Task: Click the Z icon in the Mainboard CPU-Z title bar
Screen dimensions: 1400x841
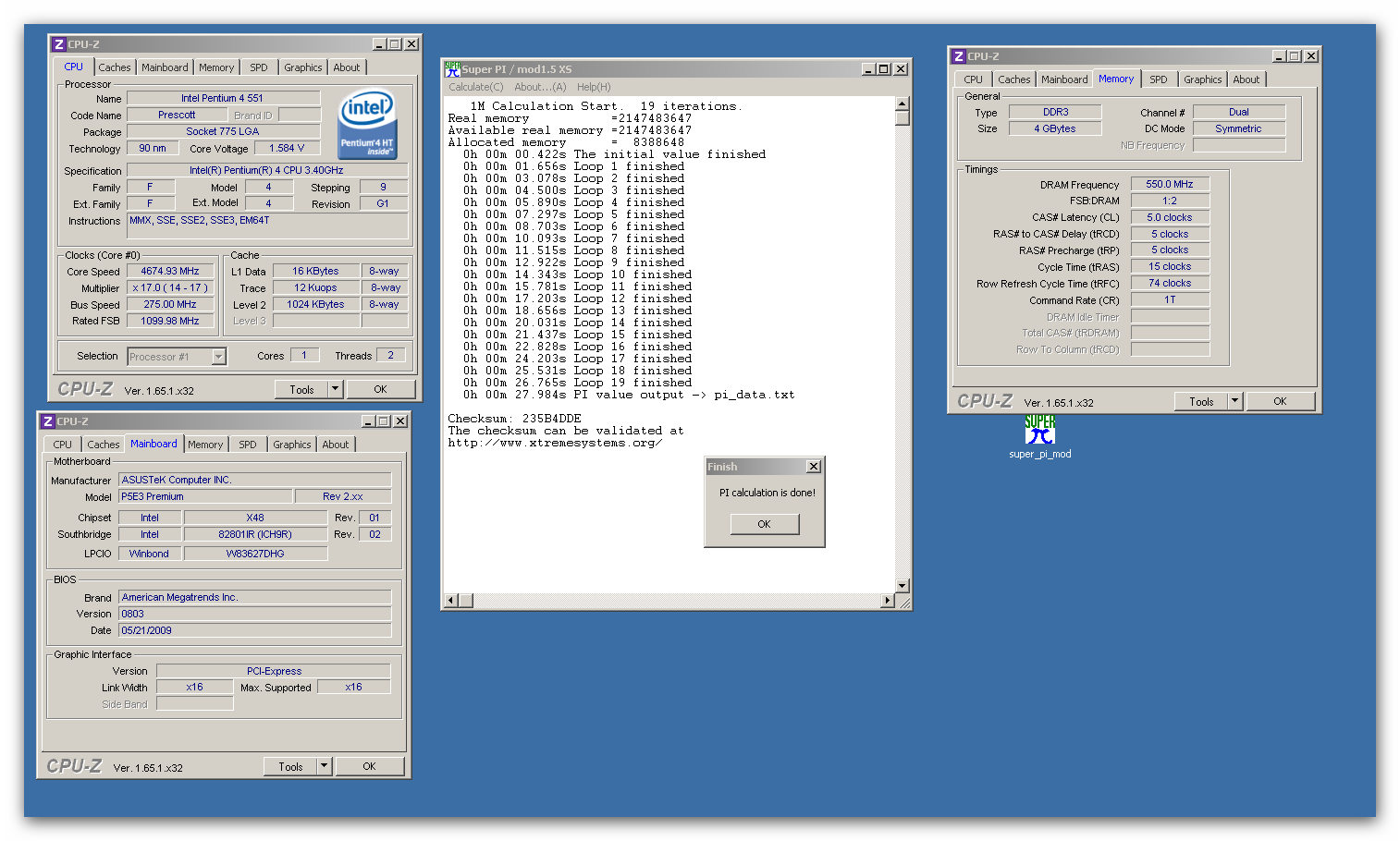Action: pos(47,421)
